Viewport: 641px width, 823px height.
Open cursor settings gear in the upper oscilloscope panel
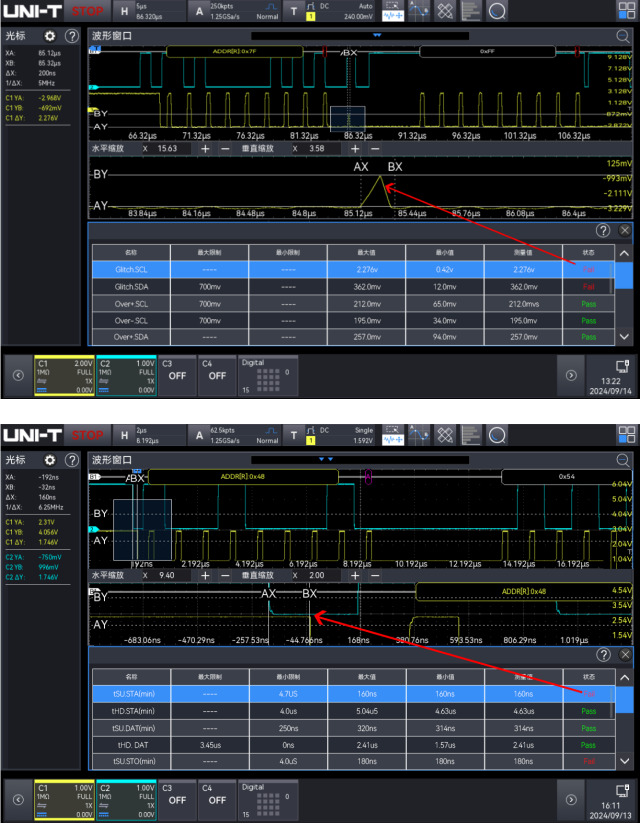click(49, 36)
